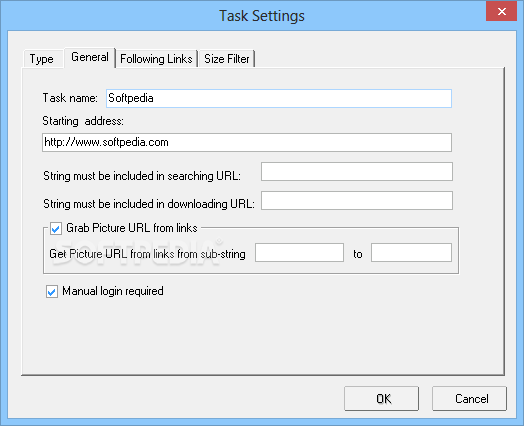The height and width of the screenshot is (426, 524).
Task: Confirm settings with the OK button
Action: pos(381,399)
